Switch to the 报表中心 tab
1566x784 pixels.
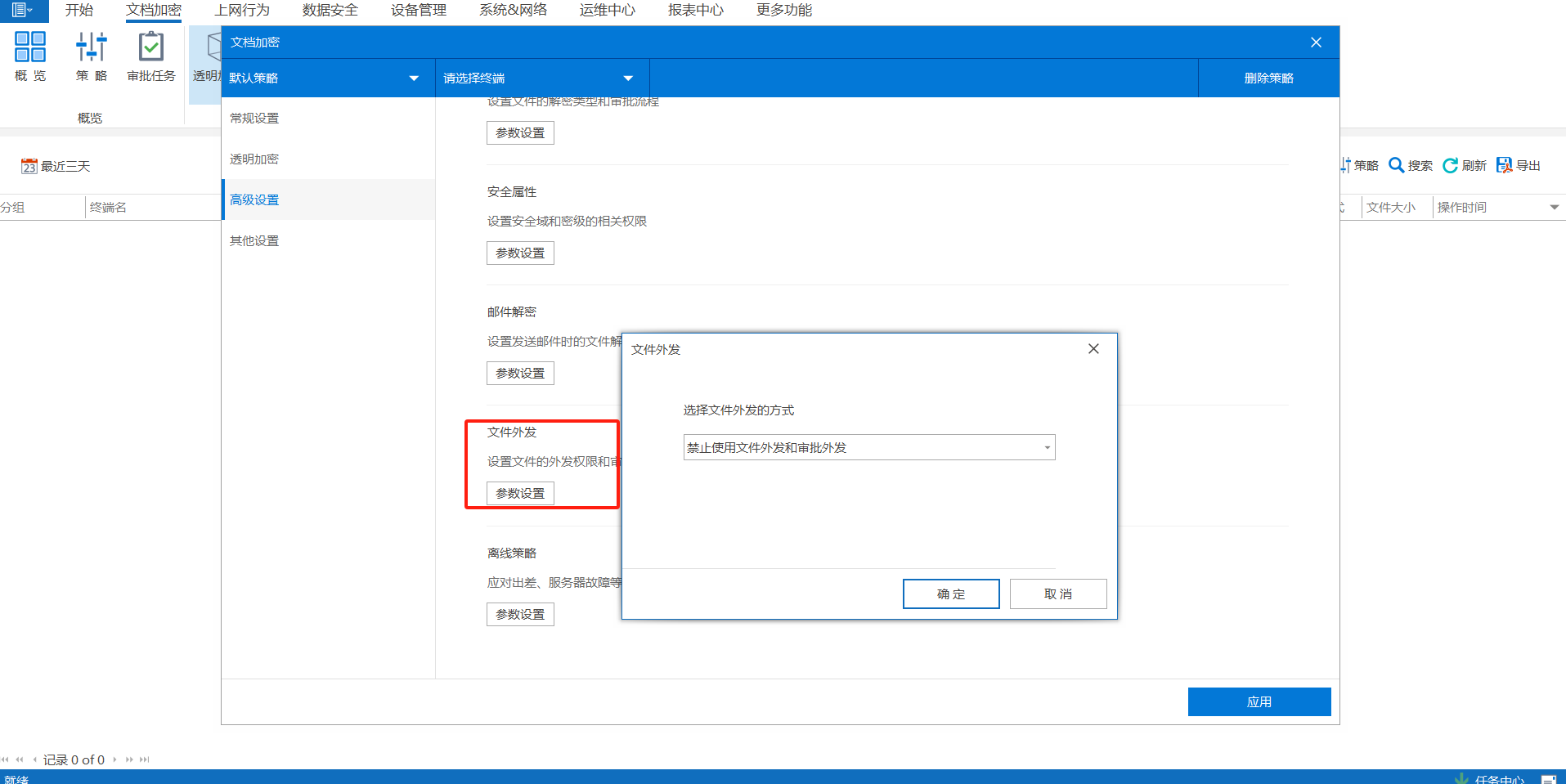click(696, 10)
